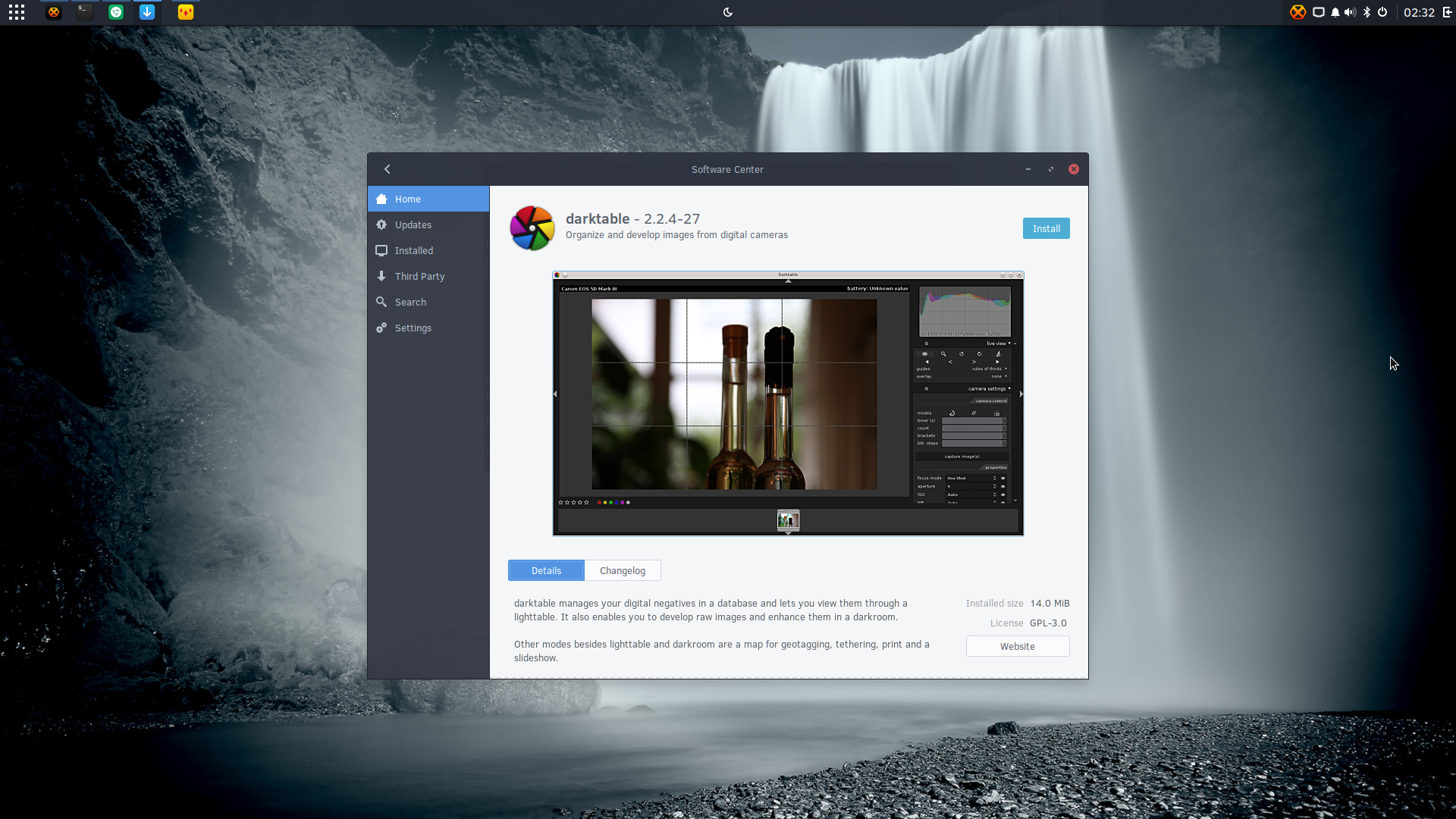The width and height of the screenshot is (1456, 819).
Task: Launch the terminal from the top panel
Action: point(85,12)
